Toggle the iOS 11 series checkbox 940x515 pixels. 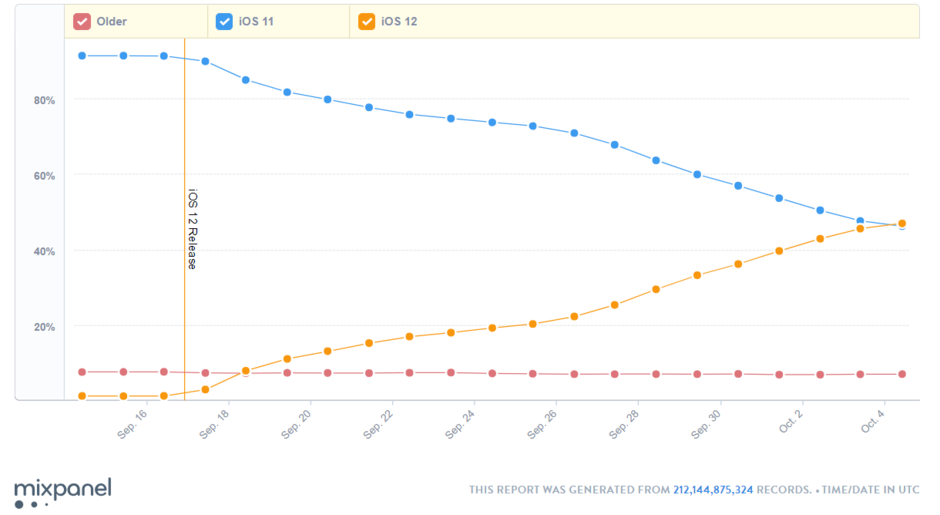225,21
